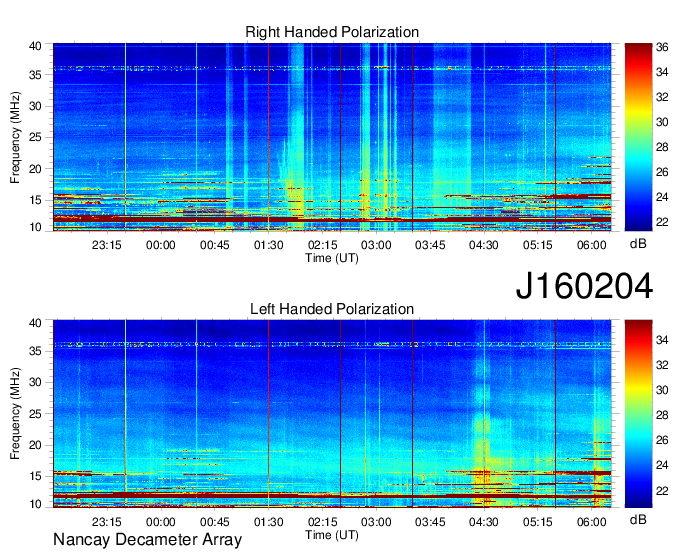Click the 00:45 time tick on the right-handed plot
The width and height of the screenshot is (680, 552).
[x=215, y=245]
